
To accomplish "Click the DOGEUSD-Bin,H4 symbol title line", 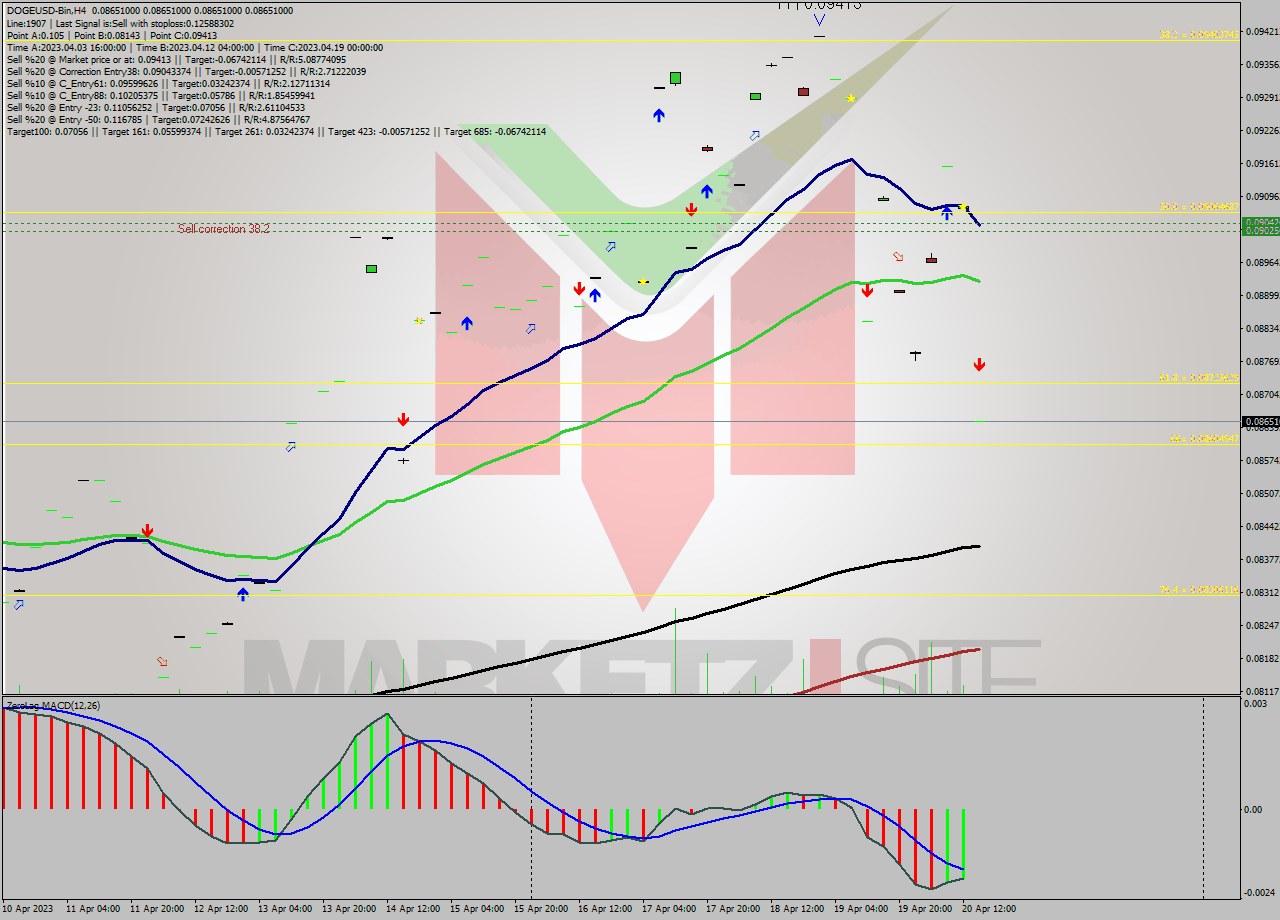I will (150, 11).
